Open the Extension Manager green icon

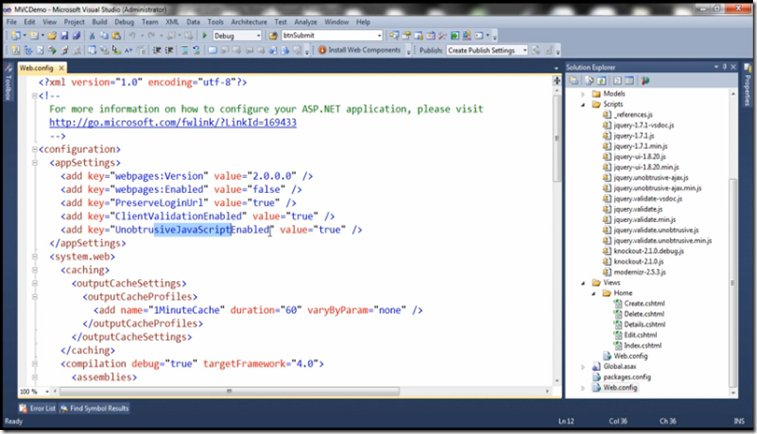click(455, 36)
